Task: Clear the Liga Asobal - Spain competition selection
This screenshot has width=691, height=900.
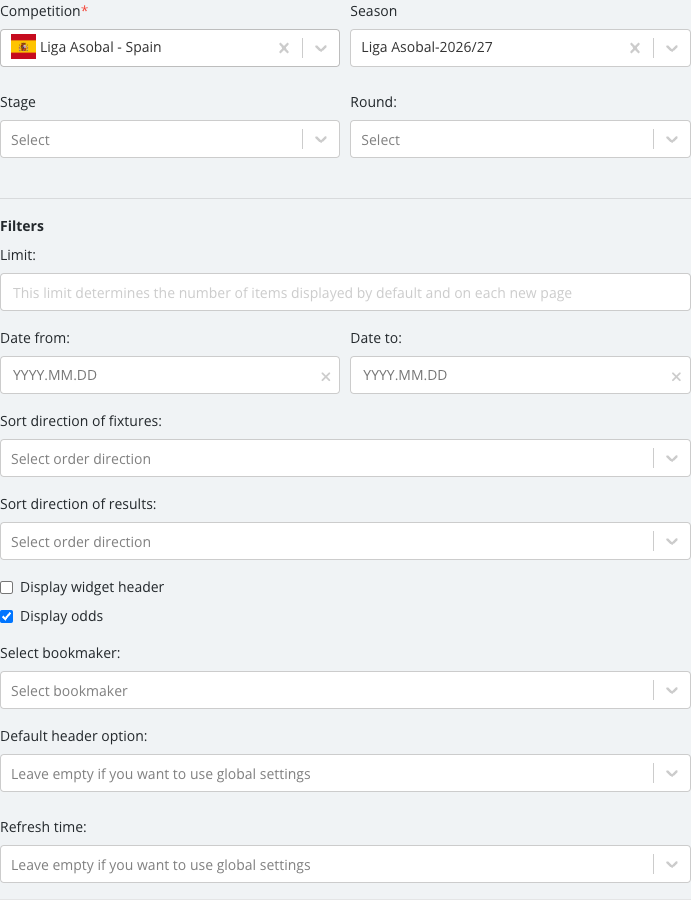Action: tap(284, 48)
